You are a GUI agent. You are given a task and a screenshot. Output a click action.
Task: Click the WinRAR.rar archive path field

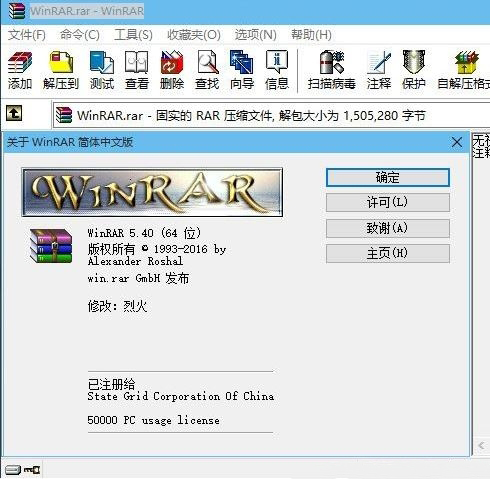coord(271,116)
